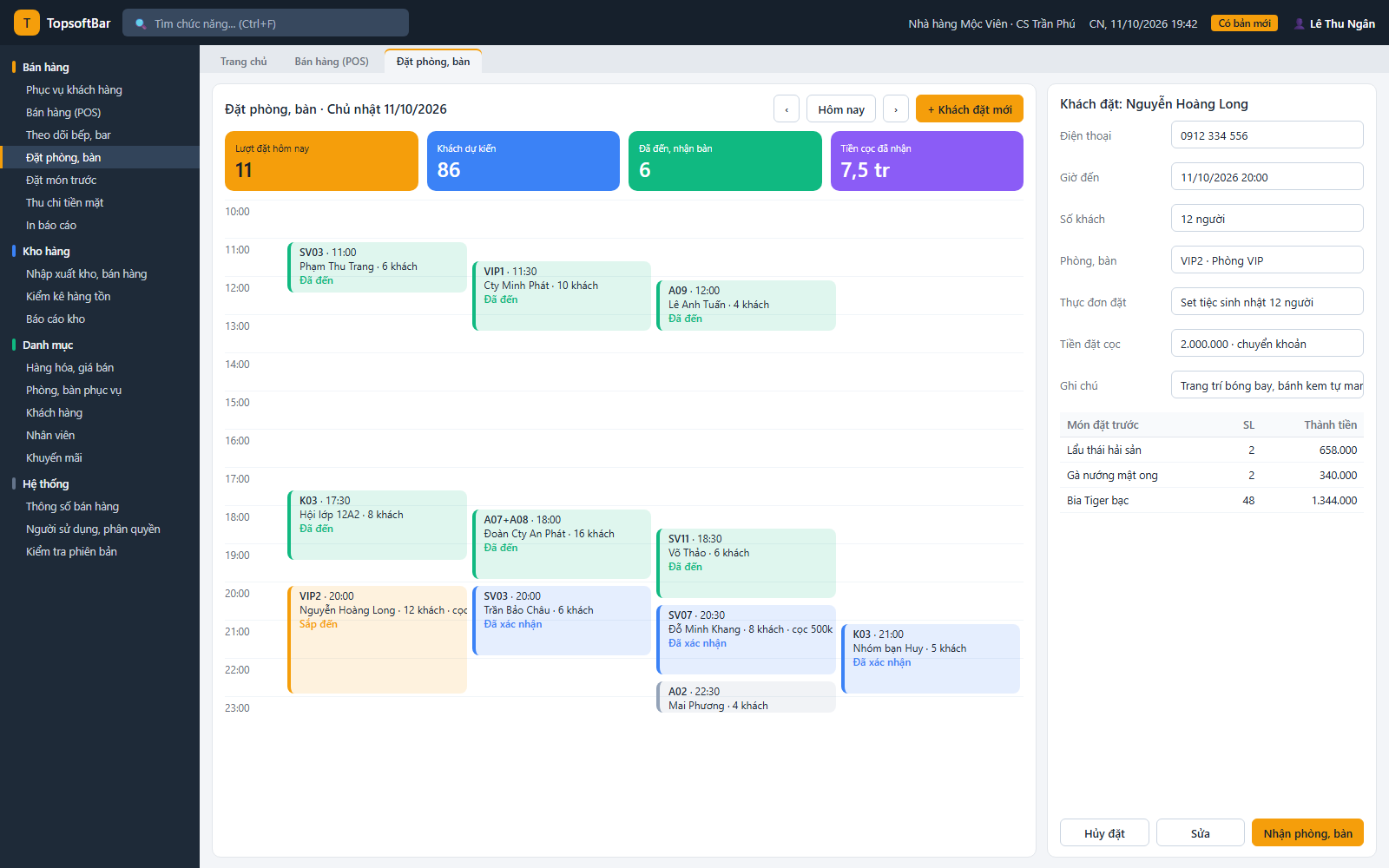This screenshot has height=868, width=1389.
Task: Add new booking with Khách đặt mới
Action: (970, 109)
